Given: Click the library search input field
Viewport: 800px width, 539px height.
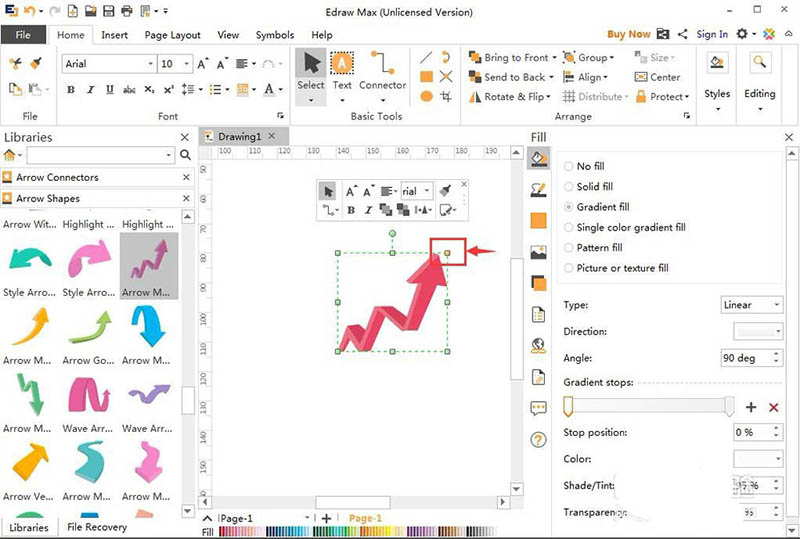Looking at the screenshot, I should (x=101, y=155).
